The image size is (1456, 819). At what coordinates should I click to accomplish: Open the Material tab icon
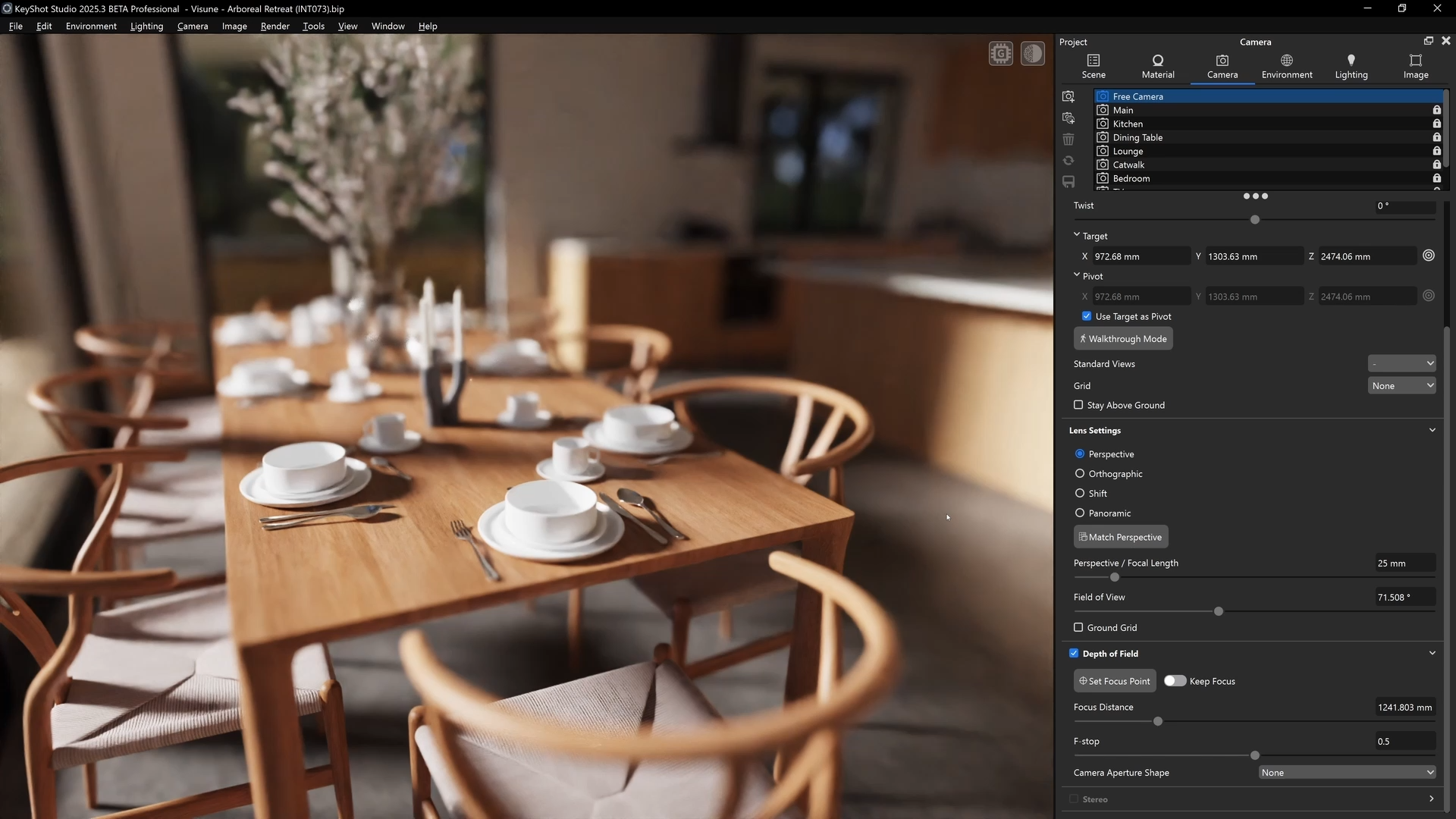(1157, 61)
